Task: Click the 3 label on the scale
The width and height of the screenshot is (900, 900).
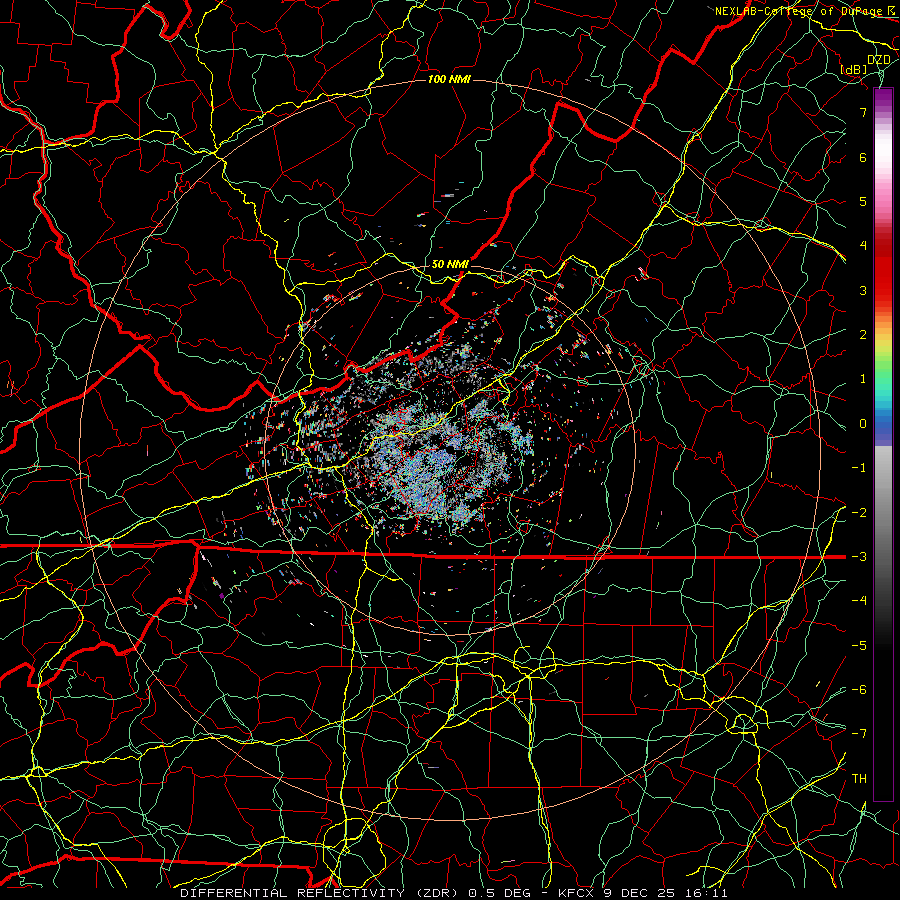Action: coord(863,290)
